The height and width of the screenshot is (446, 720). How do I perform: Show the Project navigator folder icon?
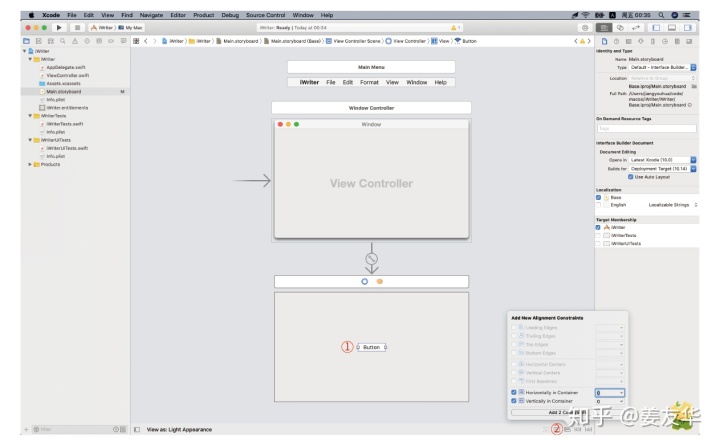pos(26,41)
